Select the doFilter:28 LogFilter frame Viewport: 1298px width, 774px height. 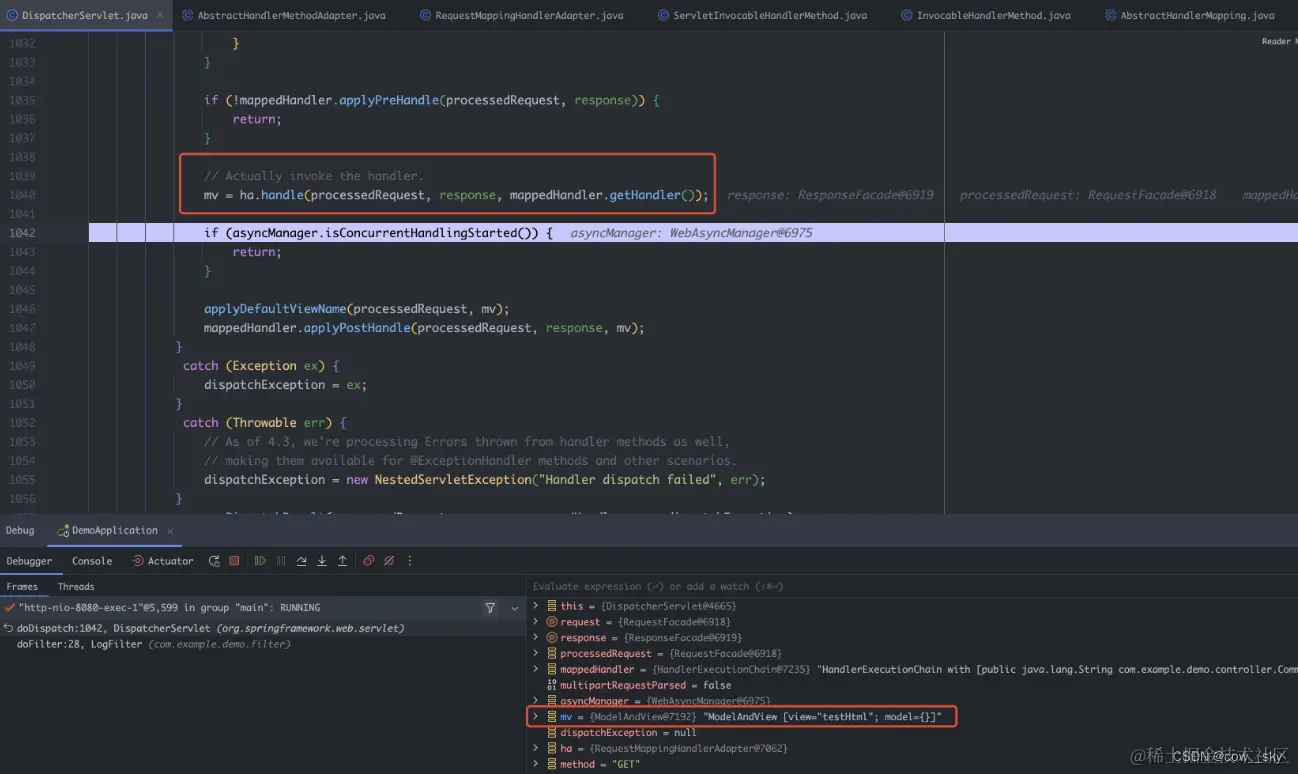click(x=263, y=644)
